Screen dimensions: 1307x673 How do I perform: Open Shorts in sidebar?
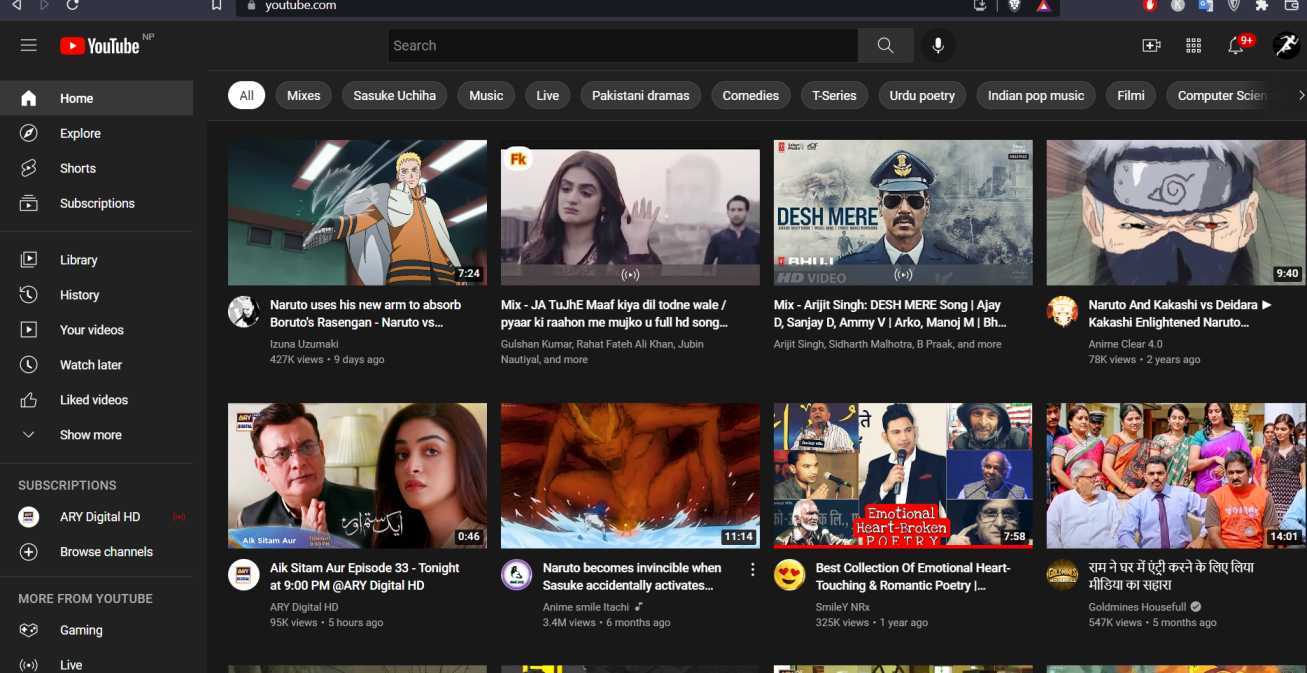[97, 168]
